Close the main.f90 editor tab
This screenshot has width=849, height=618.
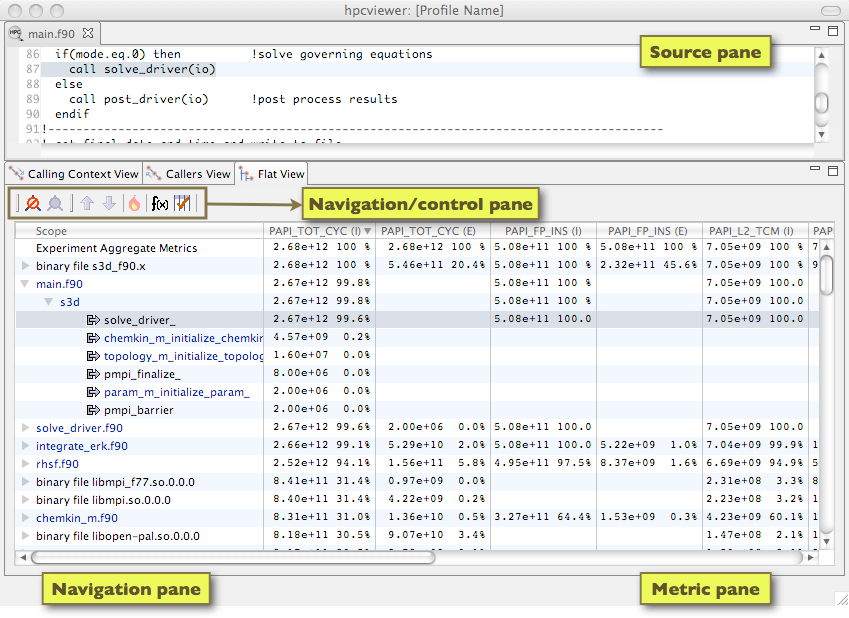[x=88, y=33]
